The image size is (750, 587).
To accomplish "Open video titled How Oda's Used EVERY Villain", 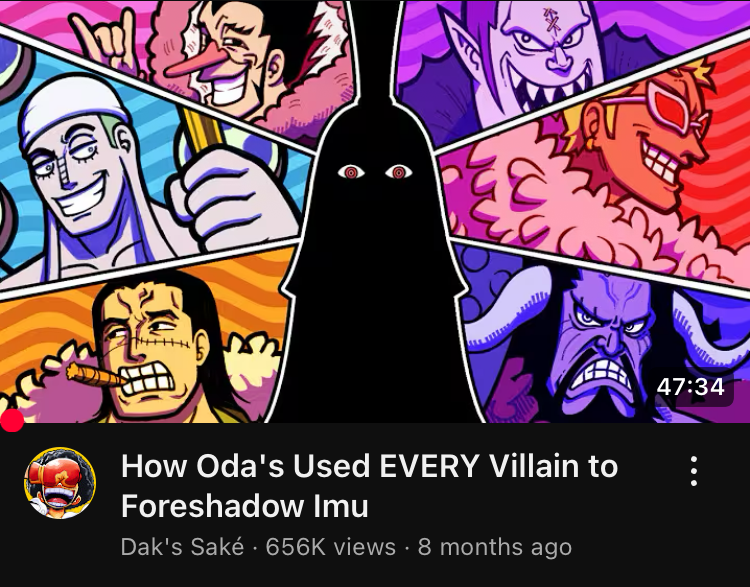I will click(x=369, y=486).
